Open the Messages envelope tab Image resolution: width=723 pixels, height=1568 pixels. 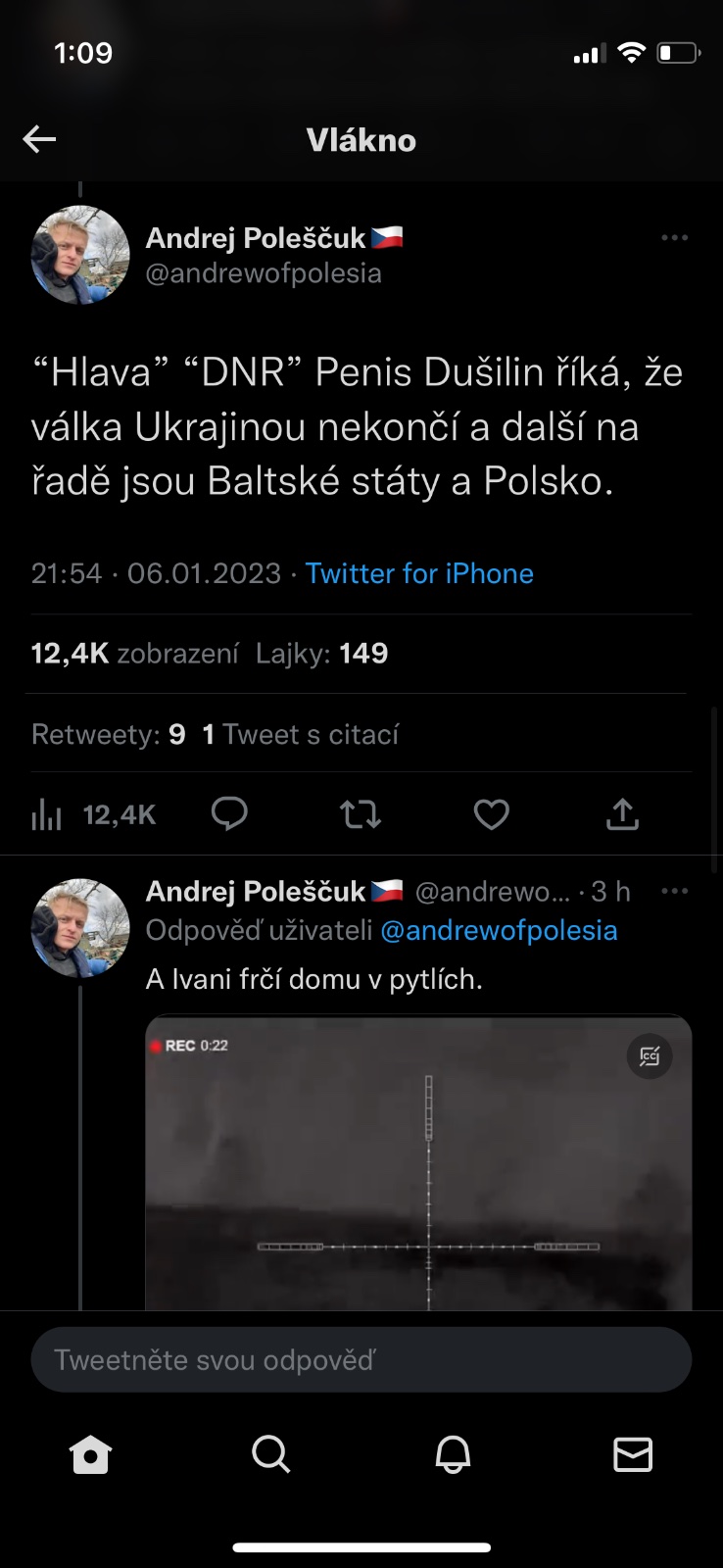633,1455
